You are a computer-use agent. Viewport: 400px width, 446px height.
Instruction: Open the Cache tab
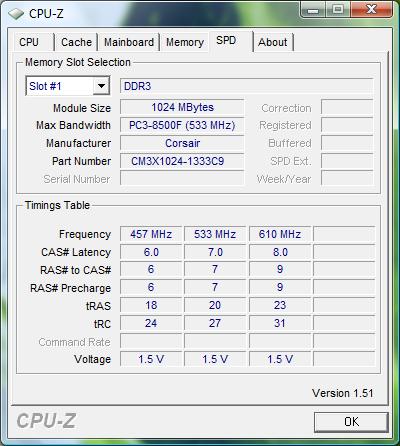(x=76, y=42)
